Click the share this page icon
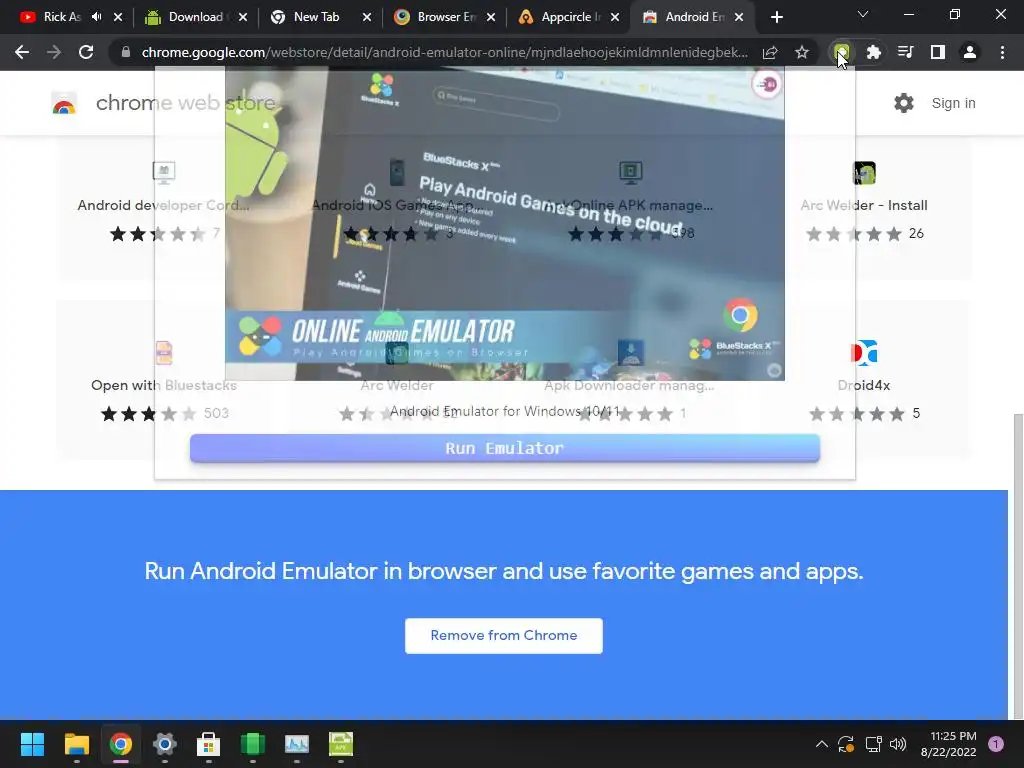 click(x=770, y=52)
